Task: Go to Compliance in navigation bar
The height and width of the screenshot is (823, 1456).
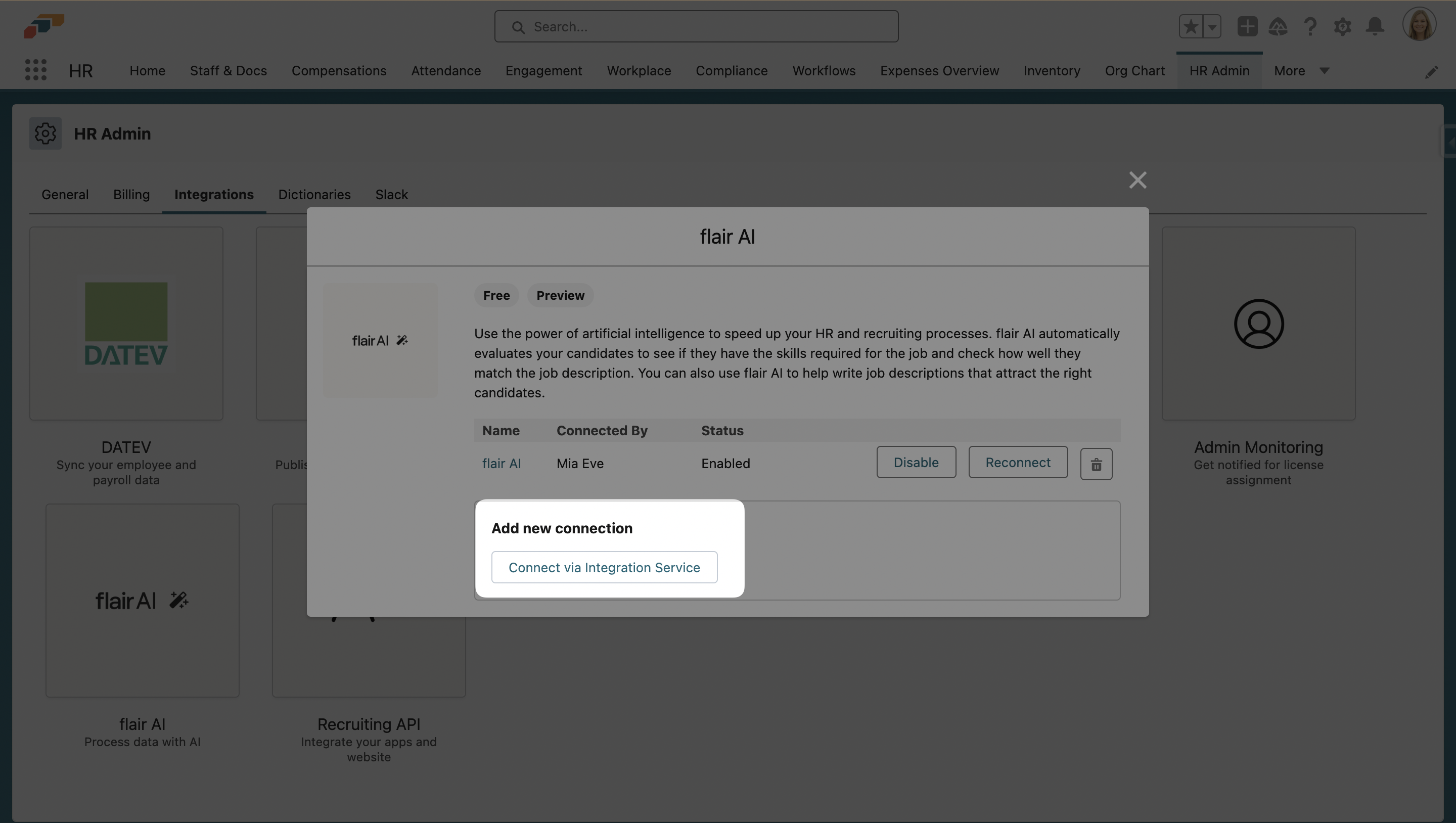Action: (x=732, y=71)
